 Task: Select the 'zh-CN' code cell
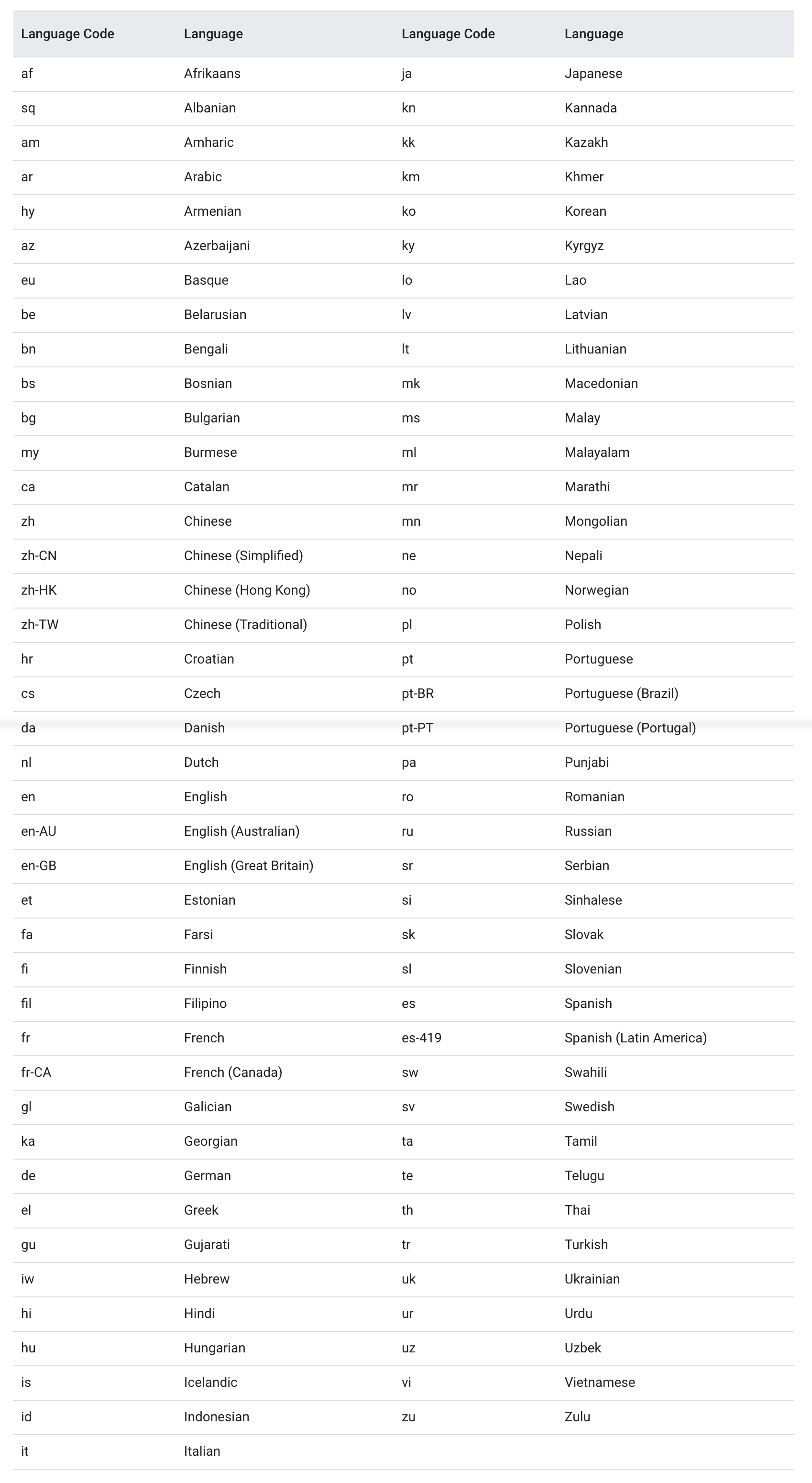[39, 555]
